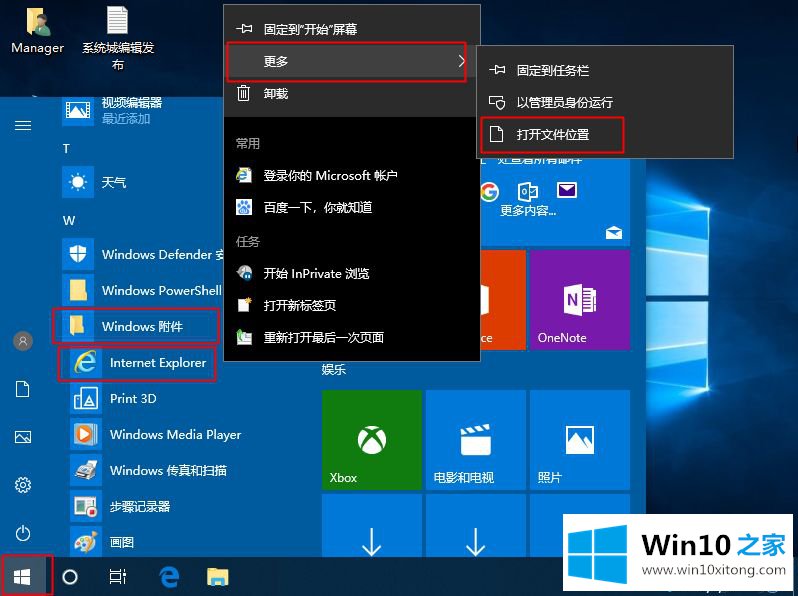The width and height of the screenshot is (798, 596).
Task: Launch Microsoft Edge from the taskbar
Action: point(169,576)
